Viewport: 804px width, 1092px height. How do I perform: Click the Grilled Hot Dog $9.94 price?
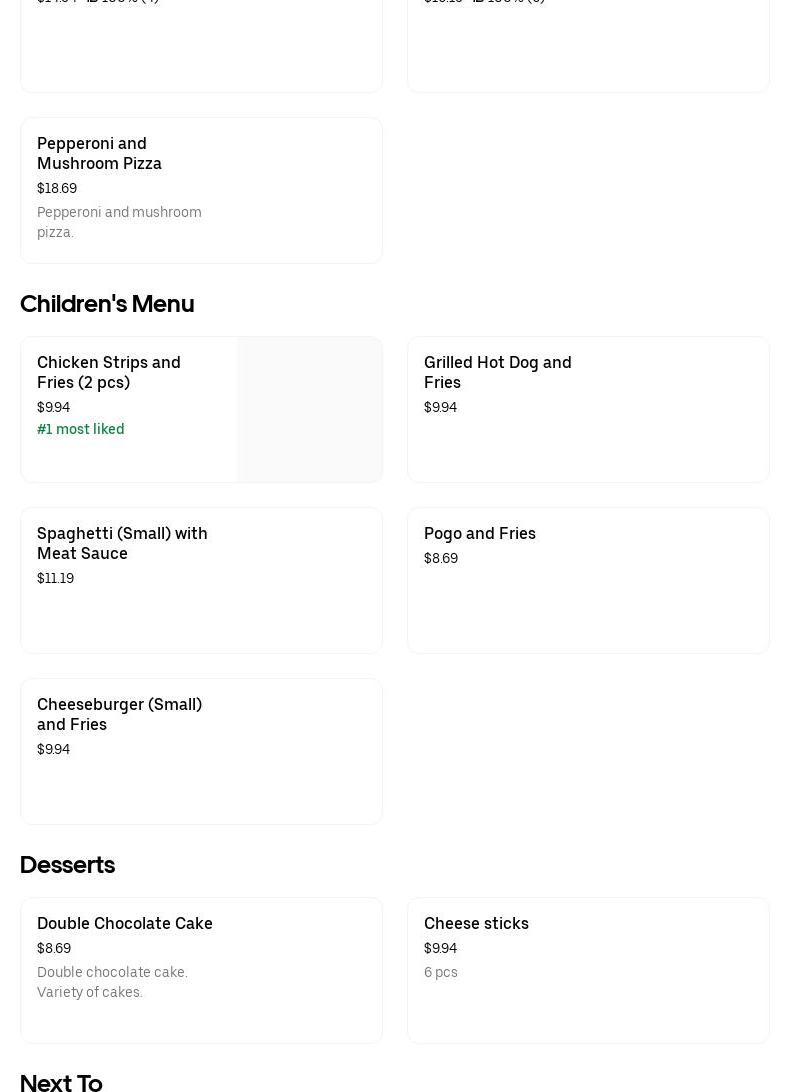point(440,407)
